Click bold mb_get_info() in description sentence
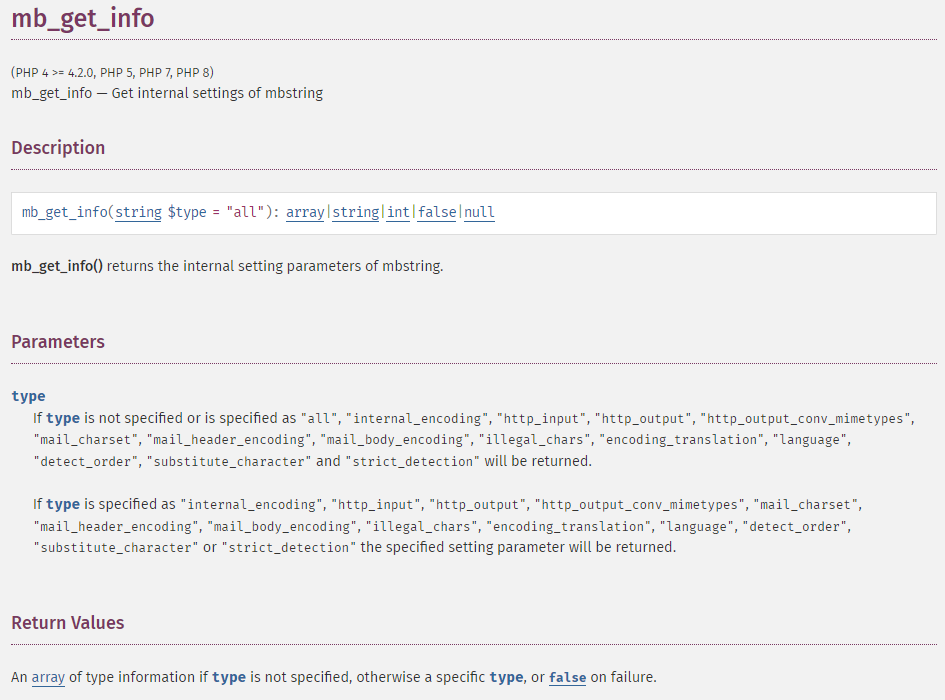The height and width of the screenshot is (700, 945). pos(57,266)
